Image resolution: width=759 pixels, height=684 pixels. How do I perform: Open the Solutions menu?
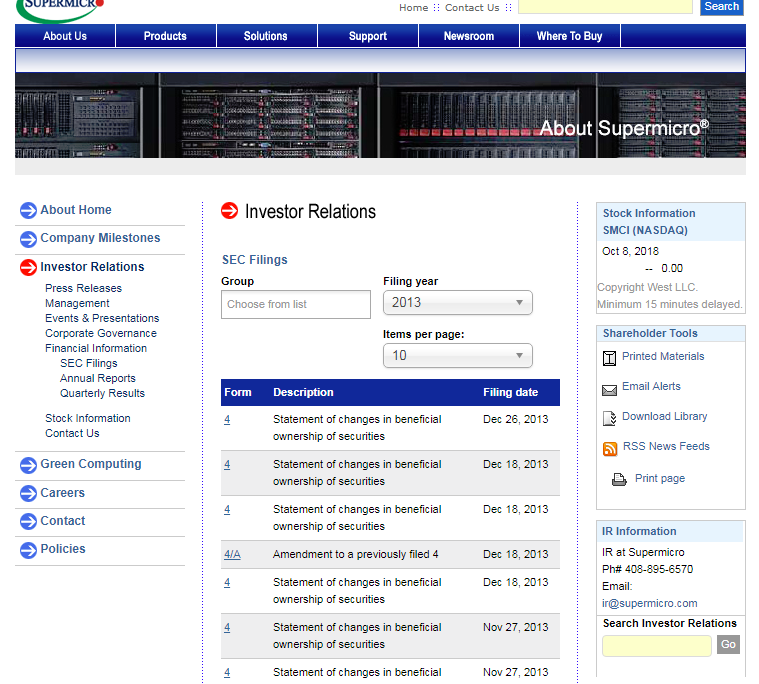point(266,36)
